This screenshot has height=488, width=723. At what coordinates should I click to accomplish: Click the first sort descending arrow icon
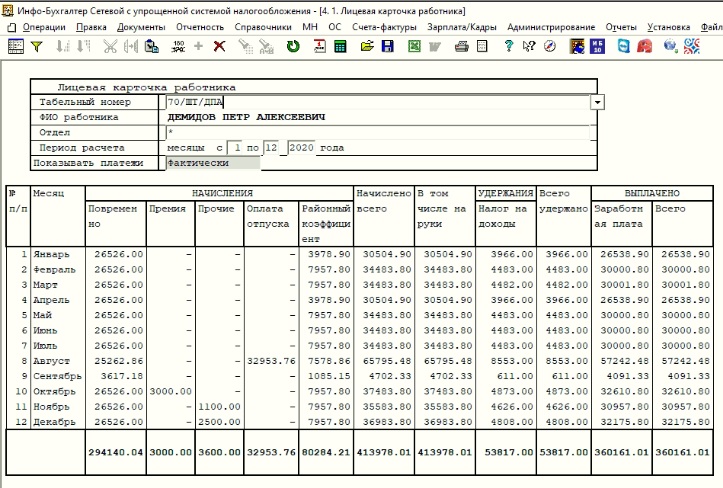point(63,46)
